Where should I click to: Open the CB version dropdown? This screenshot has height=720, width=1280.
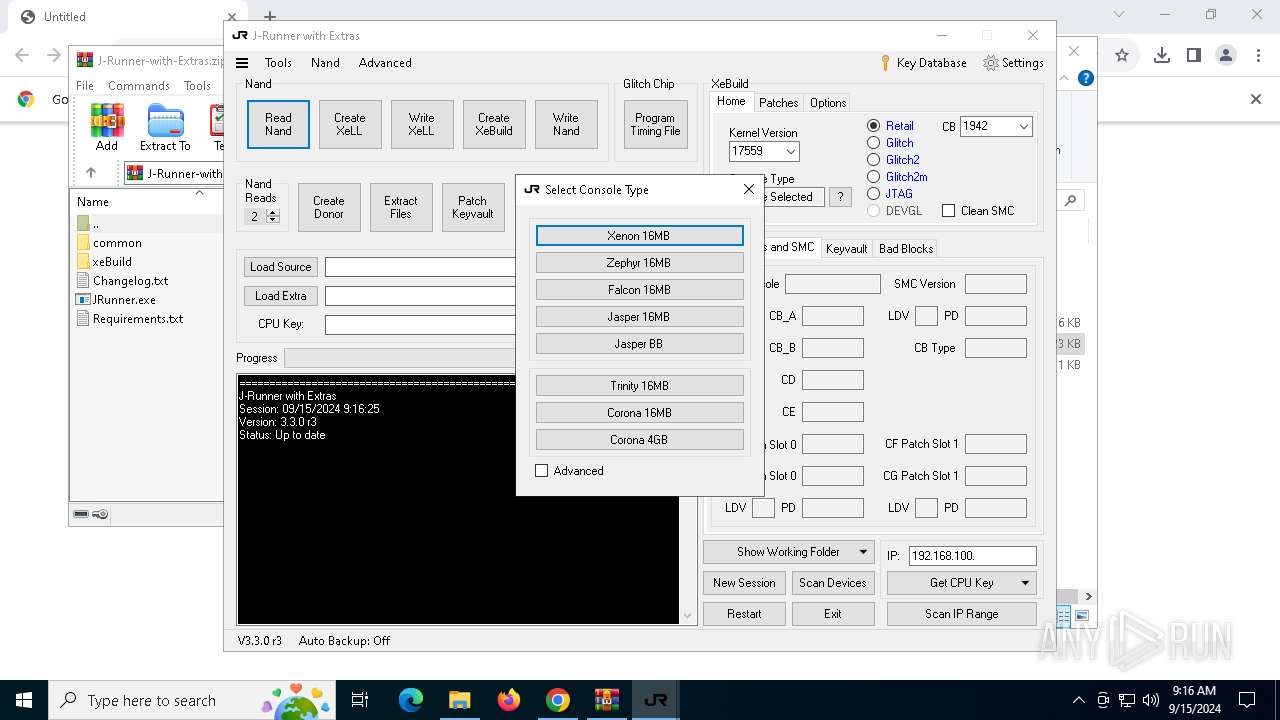(x=1023, y=126)
